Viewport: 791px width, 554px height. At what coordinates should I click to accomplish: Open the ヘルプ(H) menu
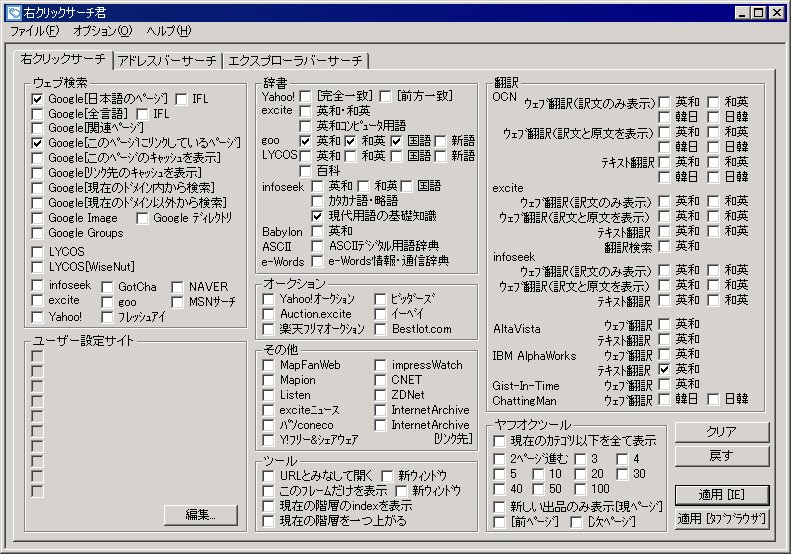pos(169,31)
